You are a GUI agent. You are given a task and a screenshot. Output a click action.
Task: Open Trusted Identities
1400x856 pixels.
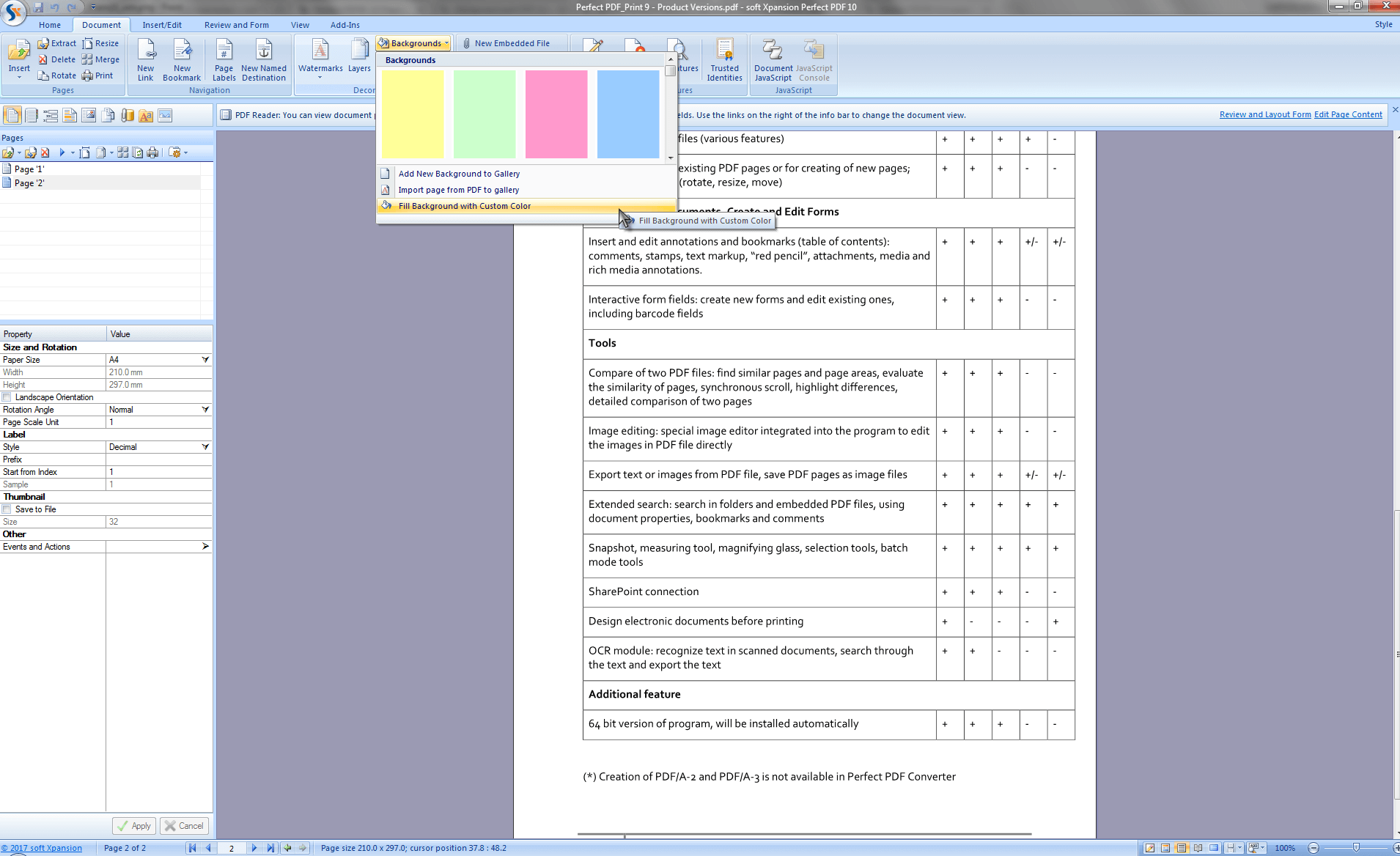pos(725,60)
